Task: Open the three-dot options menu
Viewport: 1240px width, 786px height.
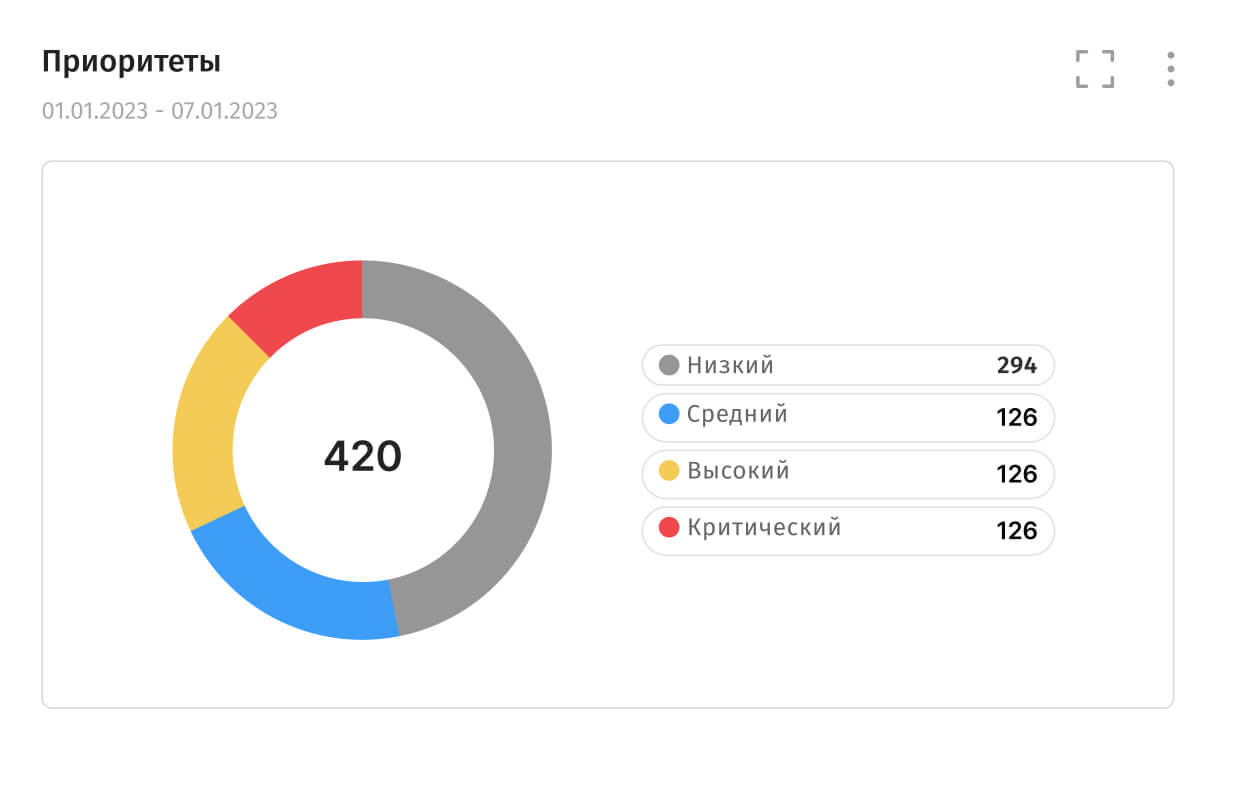Action: click(x=1170, y=69)
